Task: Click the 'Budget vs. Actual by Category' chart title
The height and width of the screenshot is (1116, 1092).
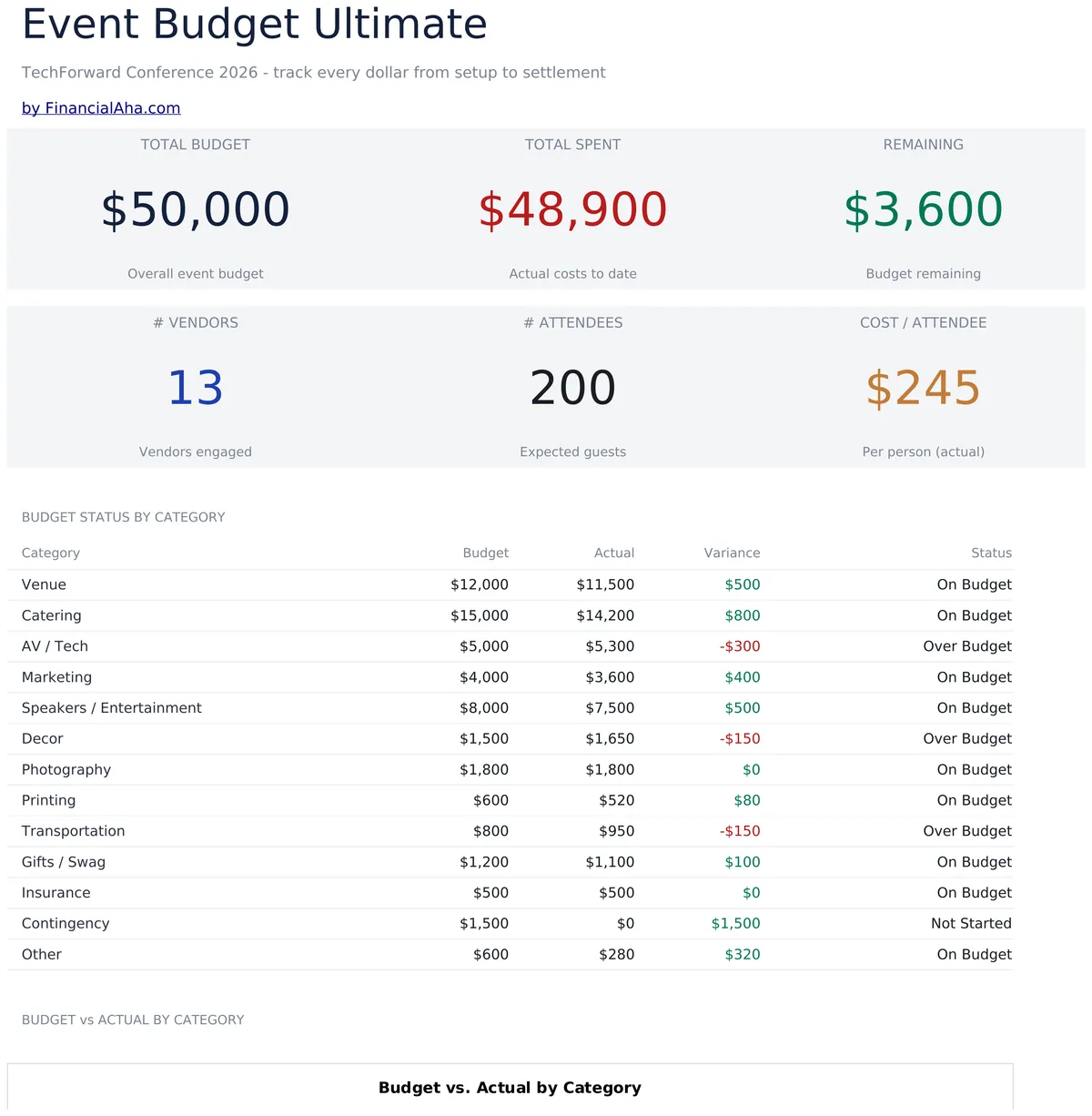Action: (x=510, y=1088)
